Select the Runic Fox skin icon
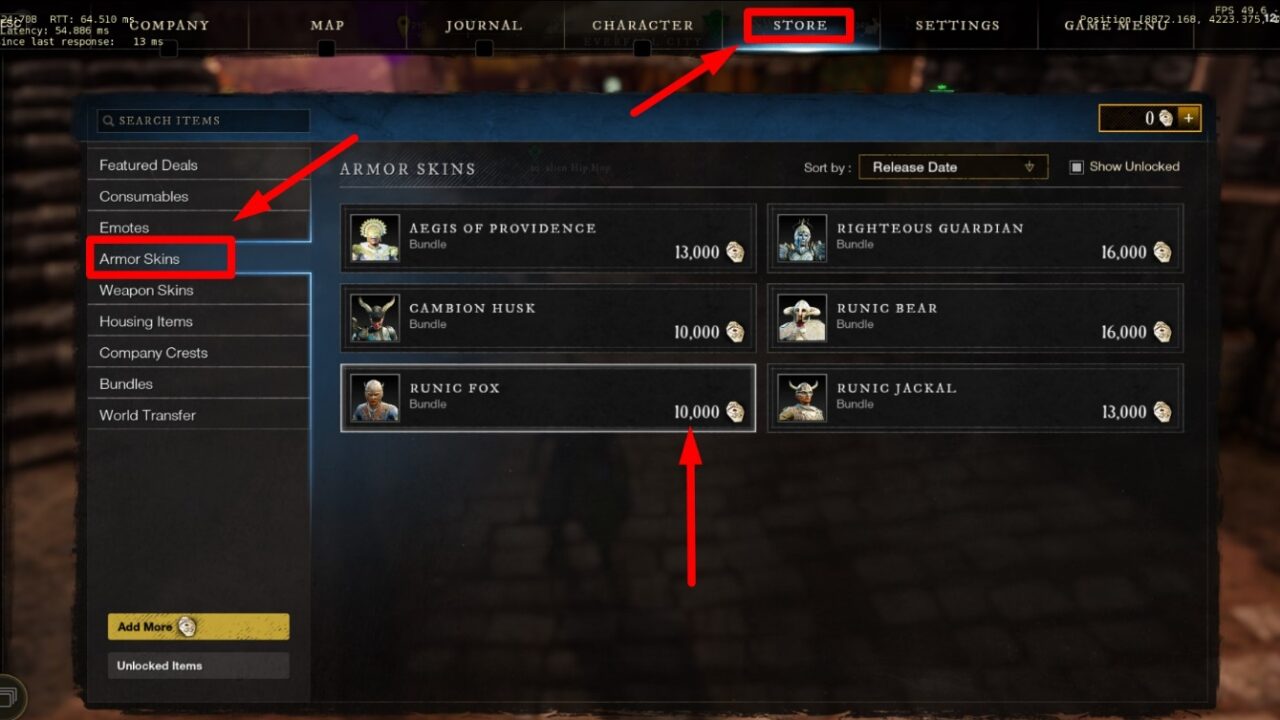 (x=375, y=398)
